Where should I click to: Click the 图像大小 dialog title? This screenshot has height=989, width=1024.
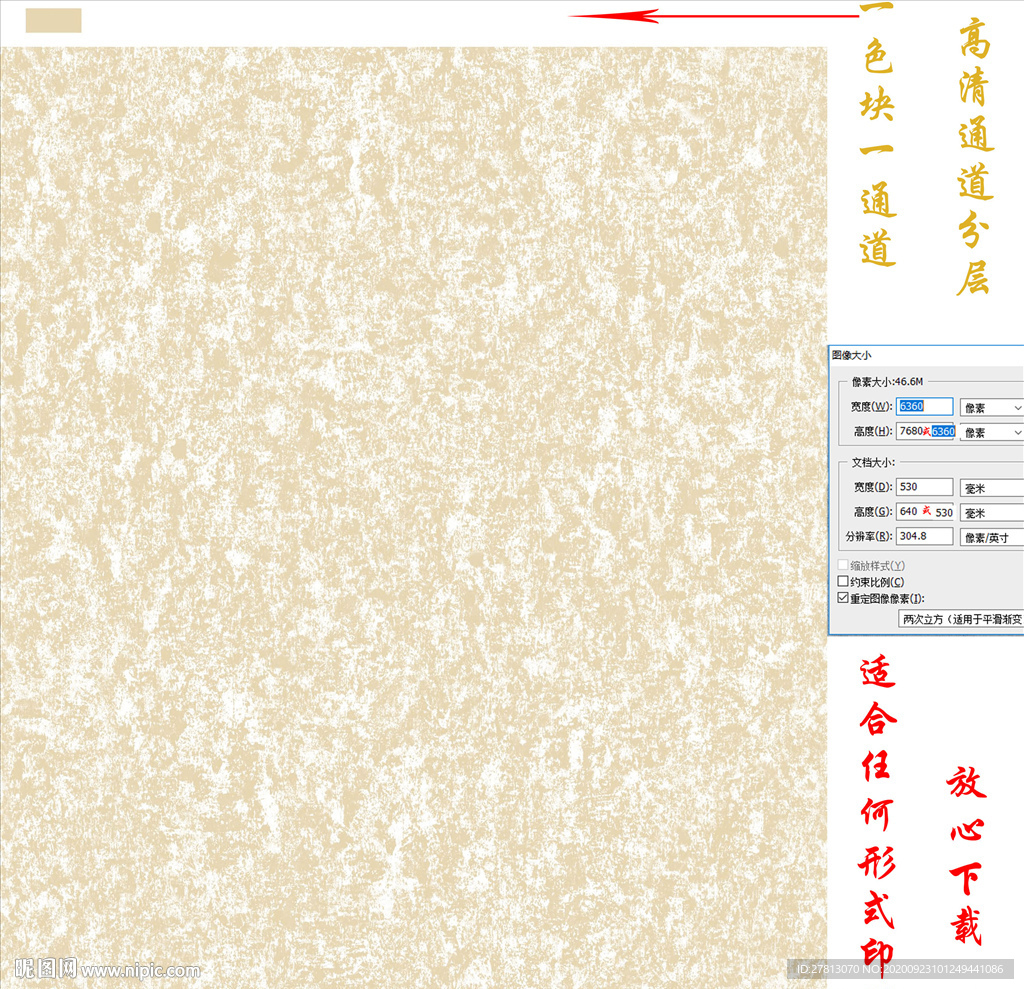pos(851,355)
